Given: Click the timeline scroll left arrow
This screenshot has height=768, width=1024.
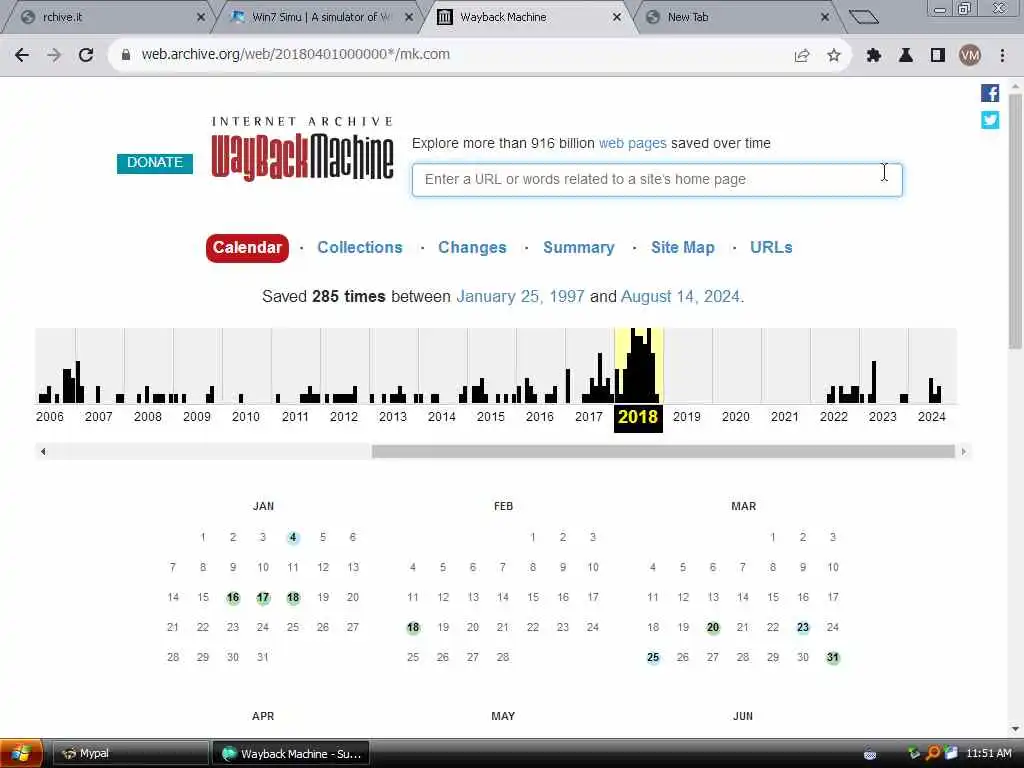Looking at the screenshot, I should 43,452.
